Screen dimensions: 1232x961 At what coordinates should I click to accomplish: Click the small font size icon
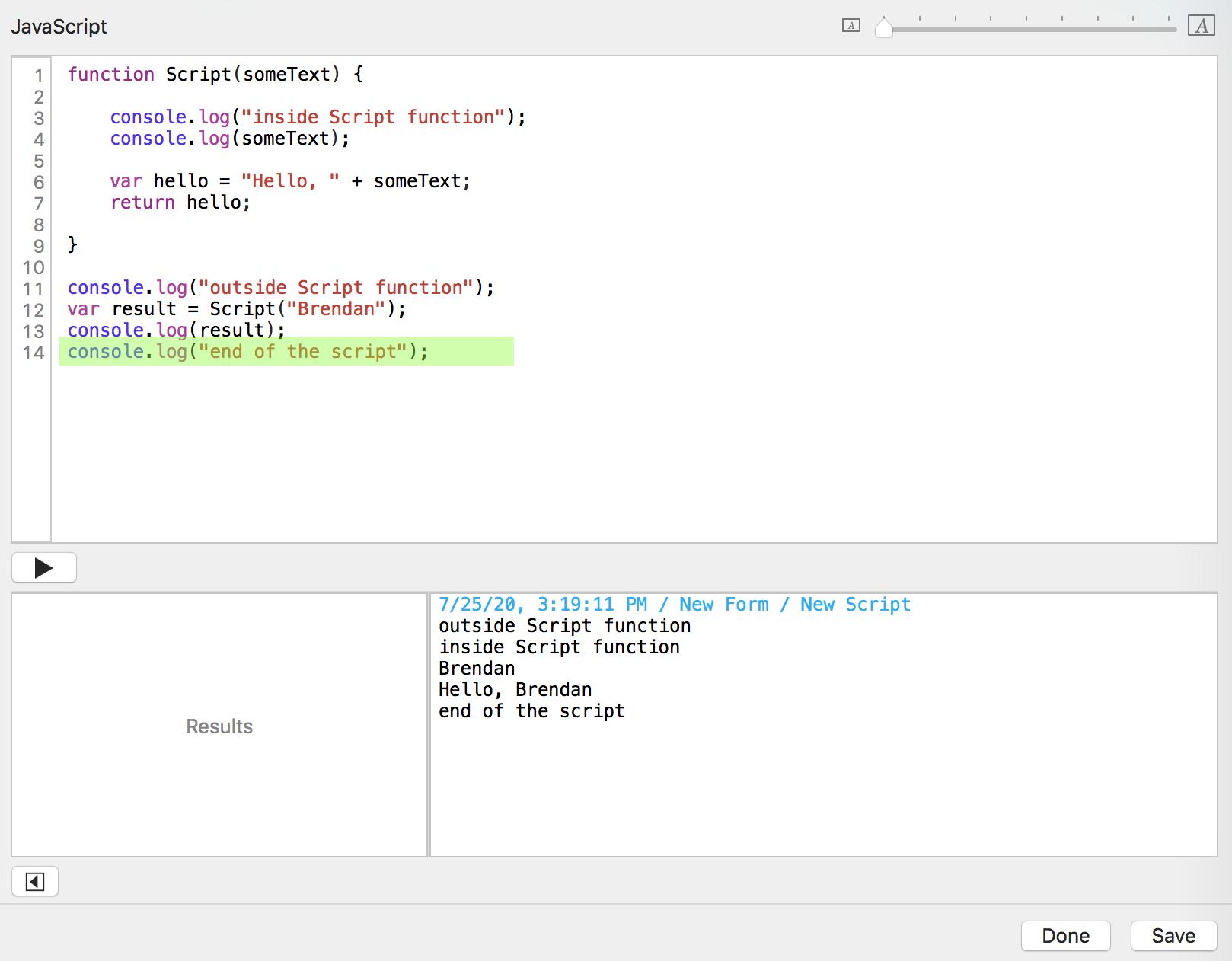pyautogui.click(x=851, y=26)
